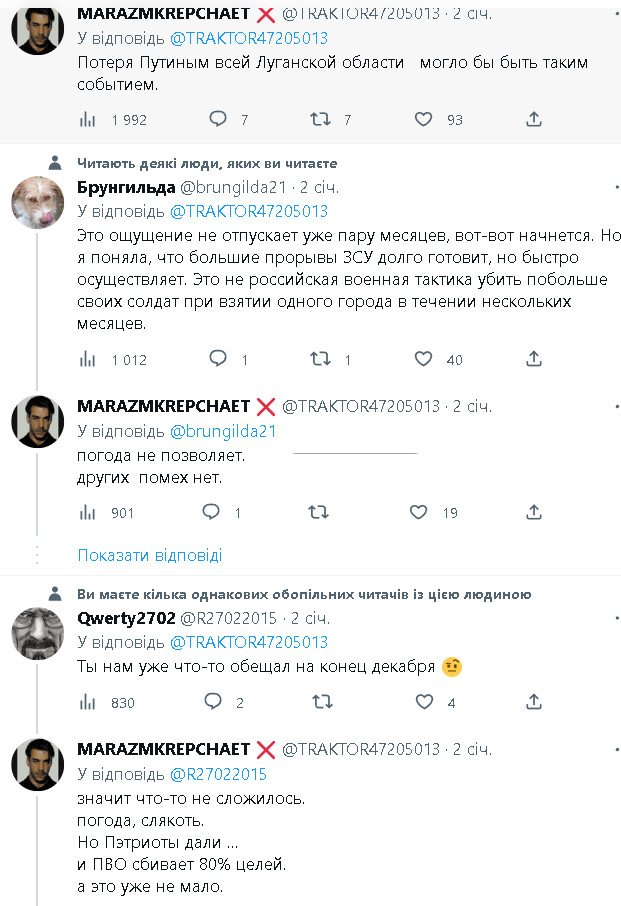View analytics of tweet with 1 992 views
Screen dimensions: 621x906
pos(88,119)
